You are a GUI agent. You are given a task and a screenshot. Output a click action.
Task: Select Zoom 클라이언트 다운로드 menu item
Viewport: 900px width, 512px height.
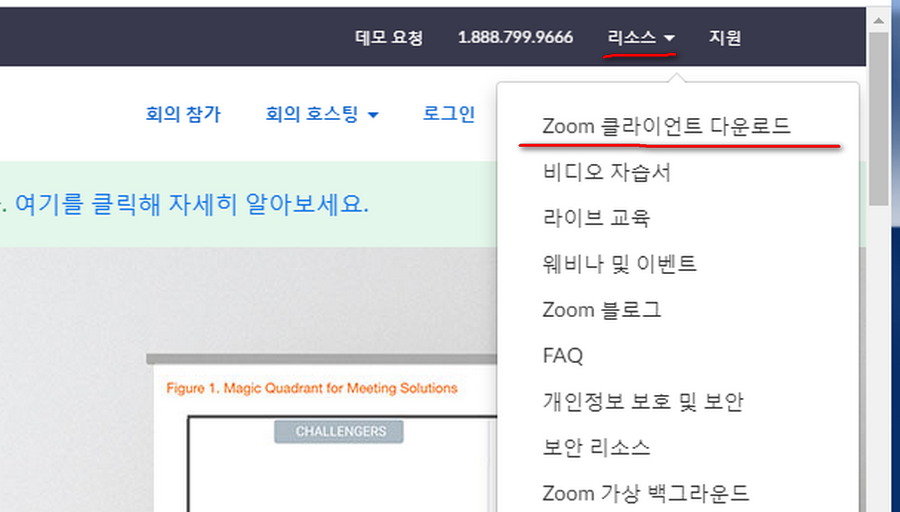pos(666,126)
